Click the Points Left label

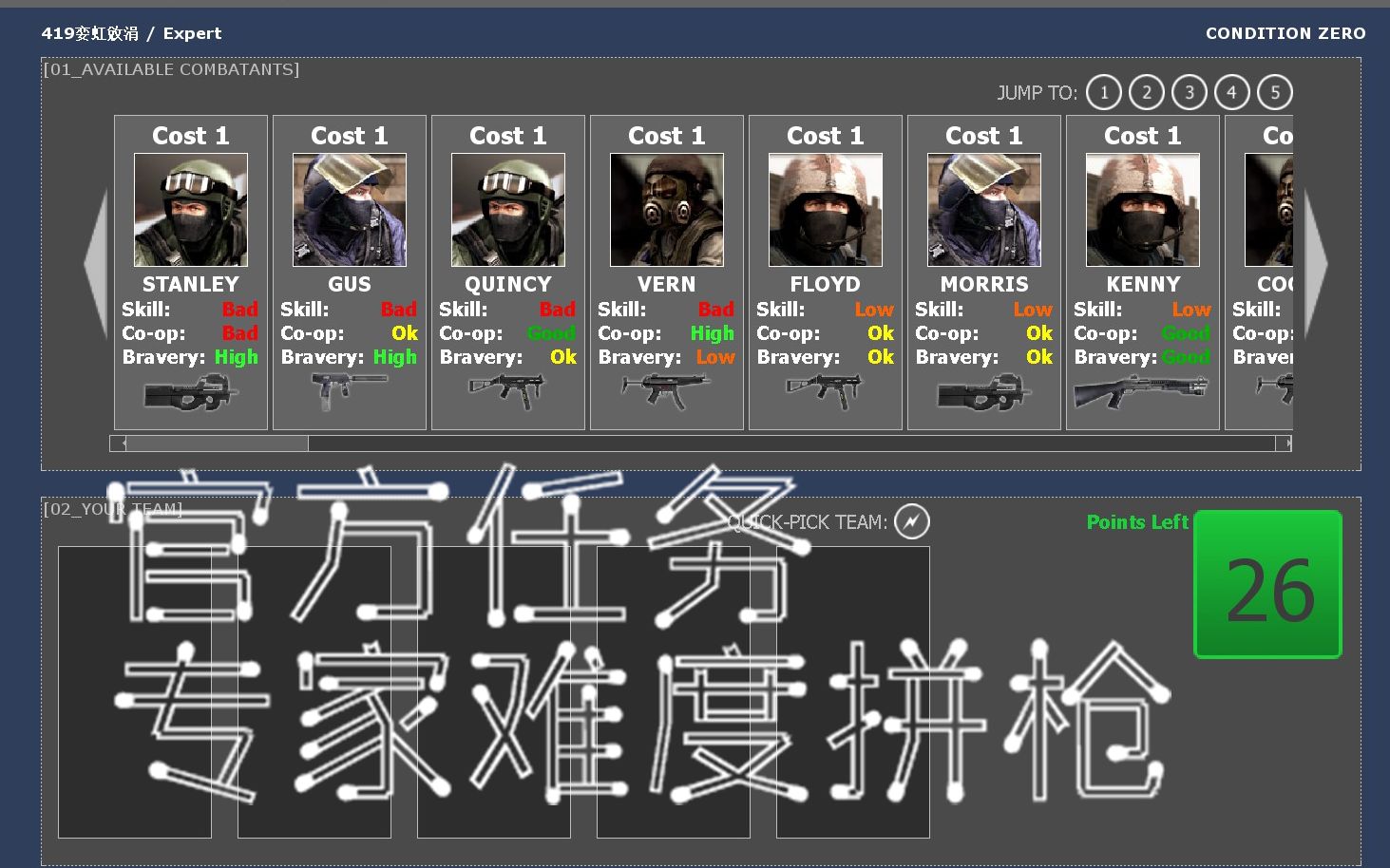(x=1137, y=521)
